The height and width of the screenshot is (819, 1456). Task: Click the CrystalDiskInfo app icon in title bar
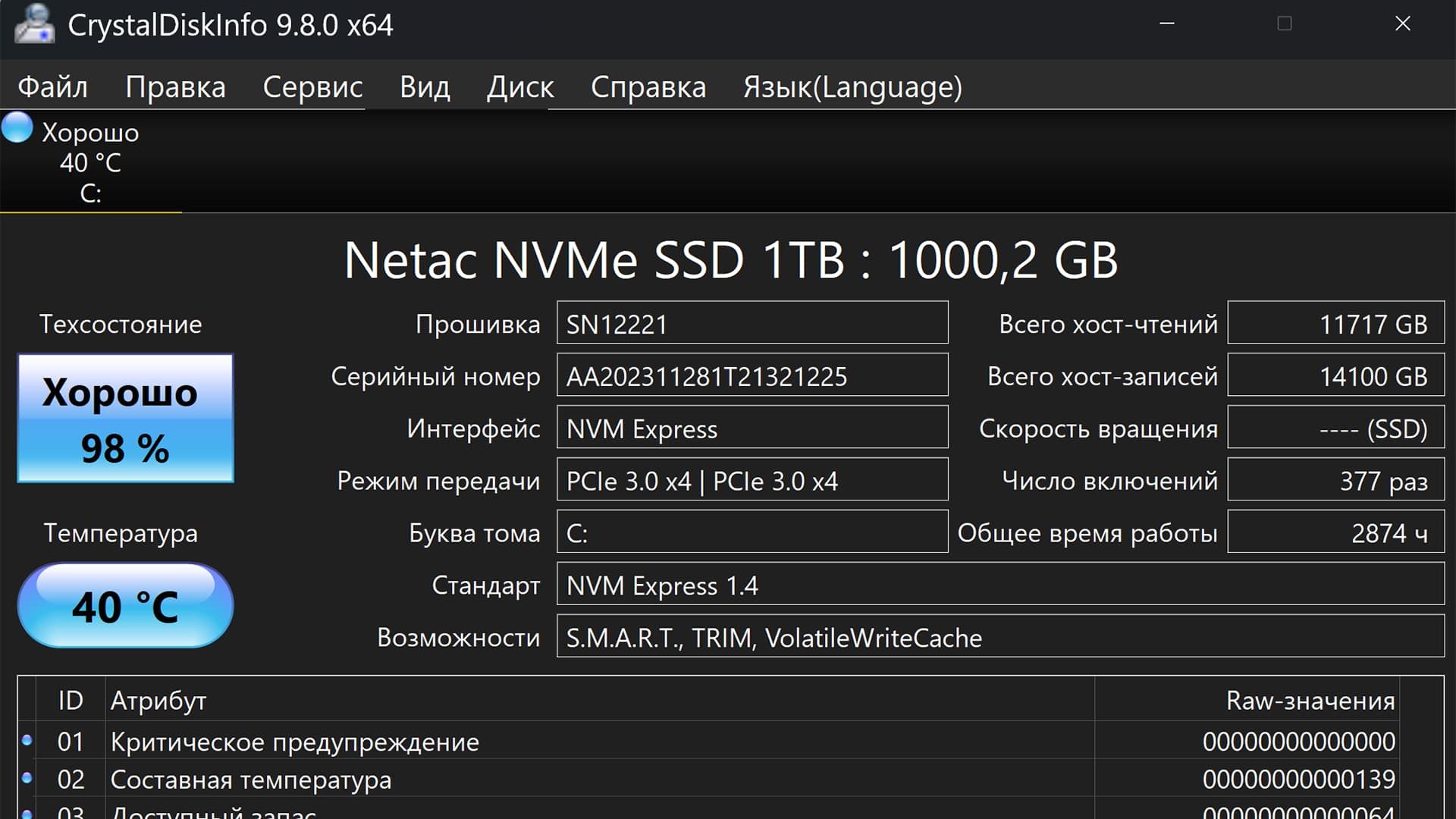pyautogui.click(x=34, y=24)
